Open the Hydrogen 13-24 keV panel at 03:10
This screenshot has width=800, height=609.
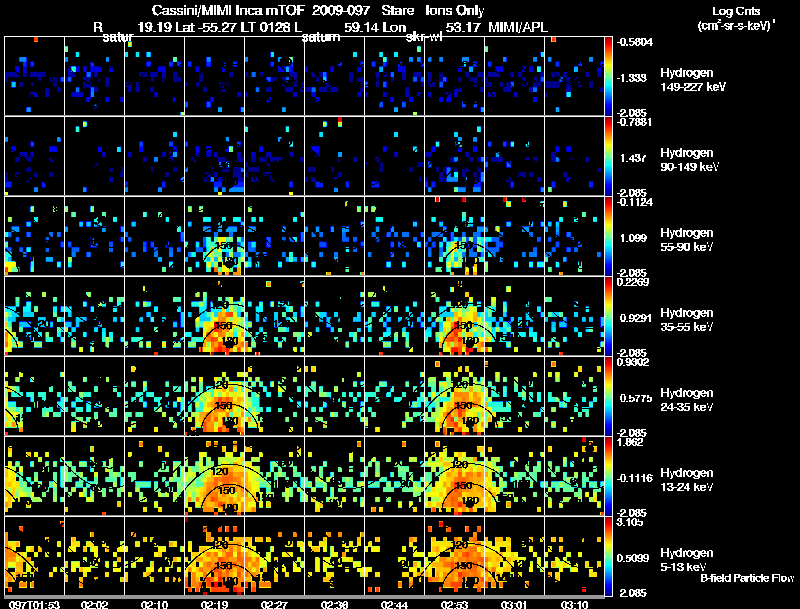574,476
